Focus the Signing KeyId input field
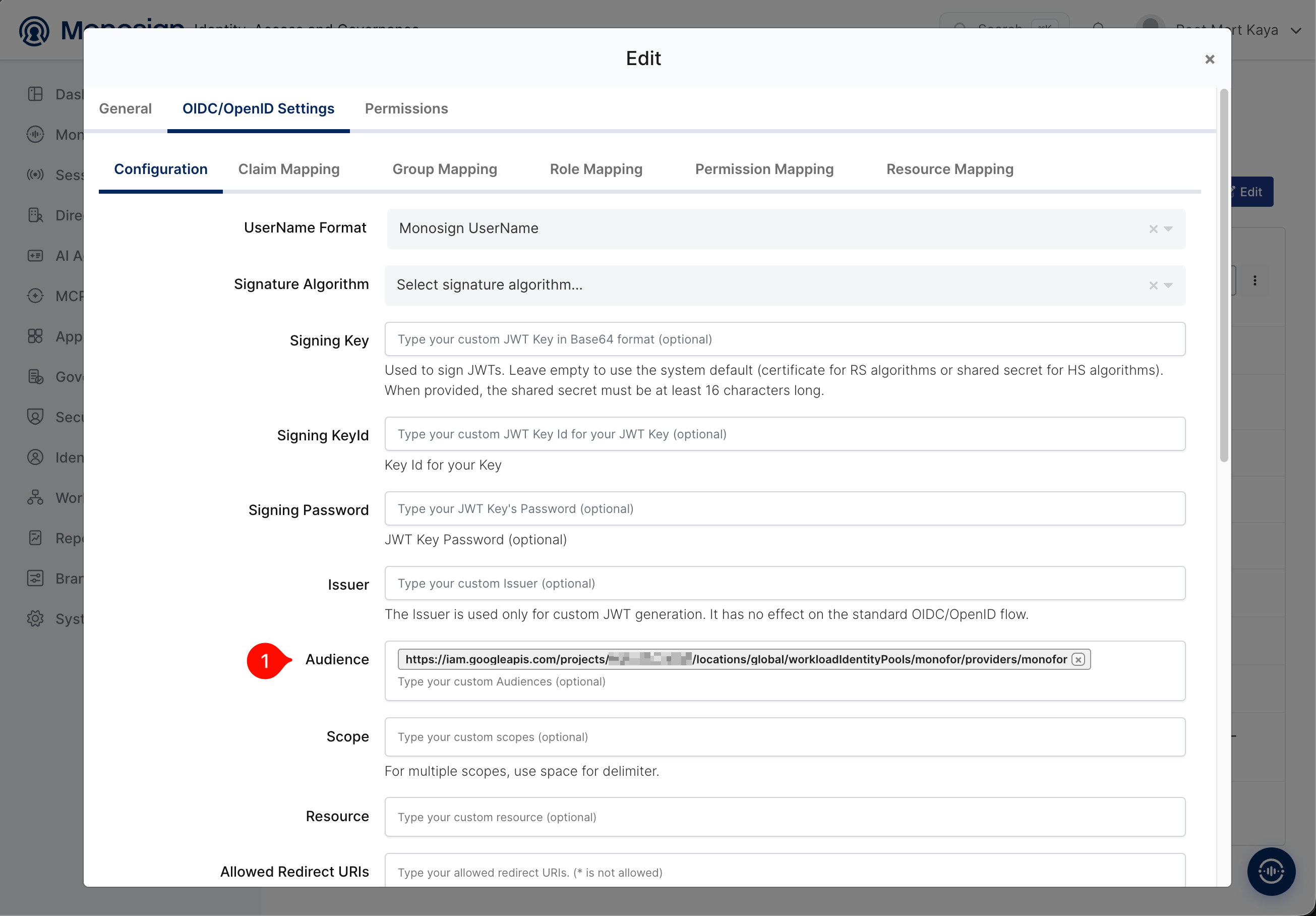The width and height of the screenshot is (1316, 916). pos(785,434)
